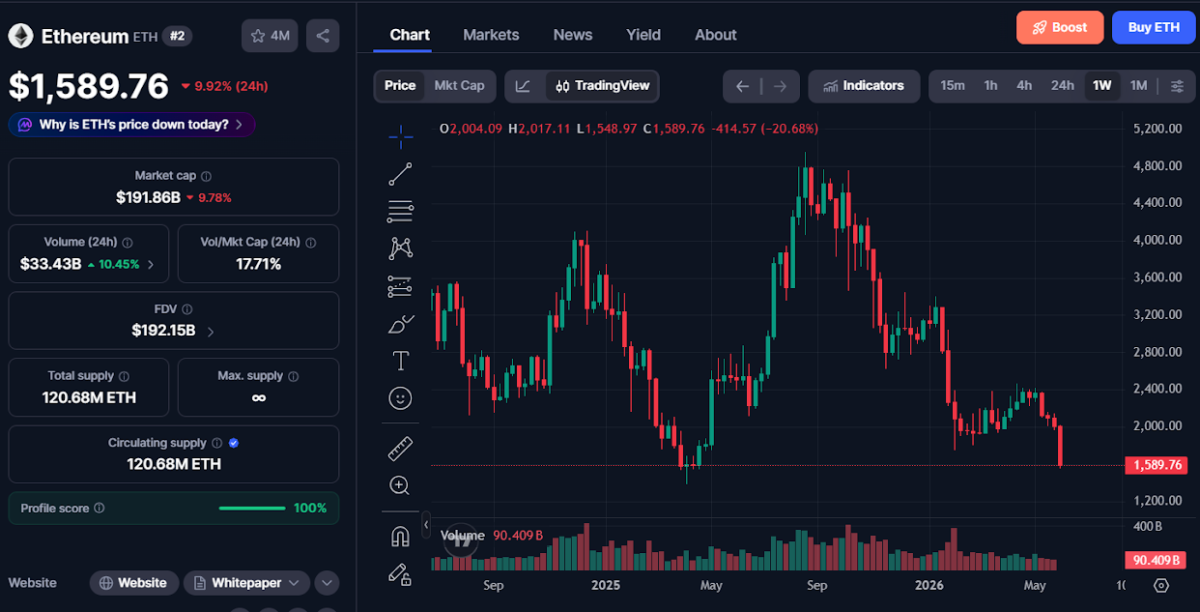Click the 90.409 B volume axis label
Screen dimensions: 1200x612
1157,560
